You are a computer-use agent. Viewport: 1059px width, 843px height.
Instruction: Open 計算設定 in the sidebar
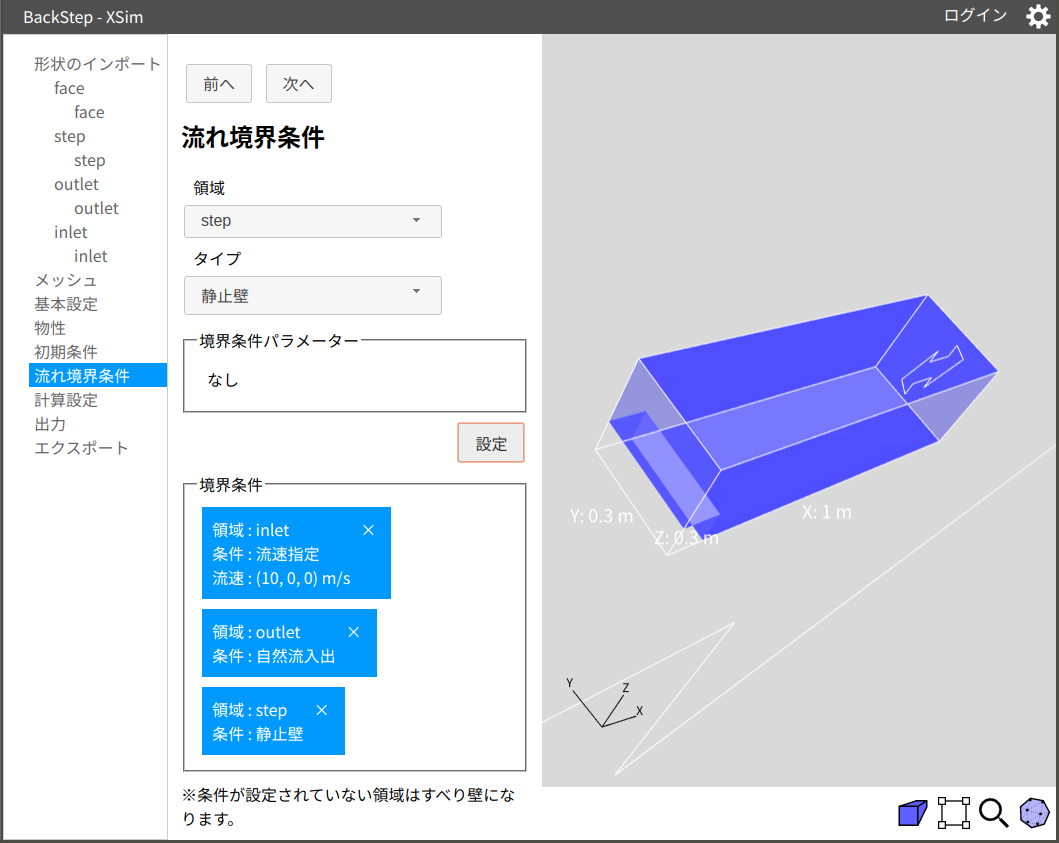tap(66, 400)
